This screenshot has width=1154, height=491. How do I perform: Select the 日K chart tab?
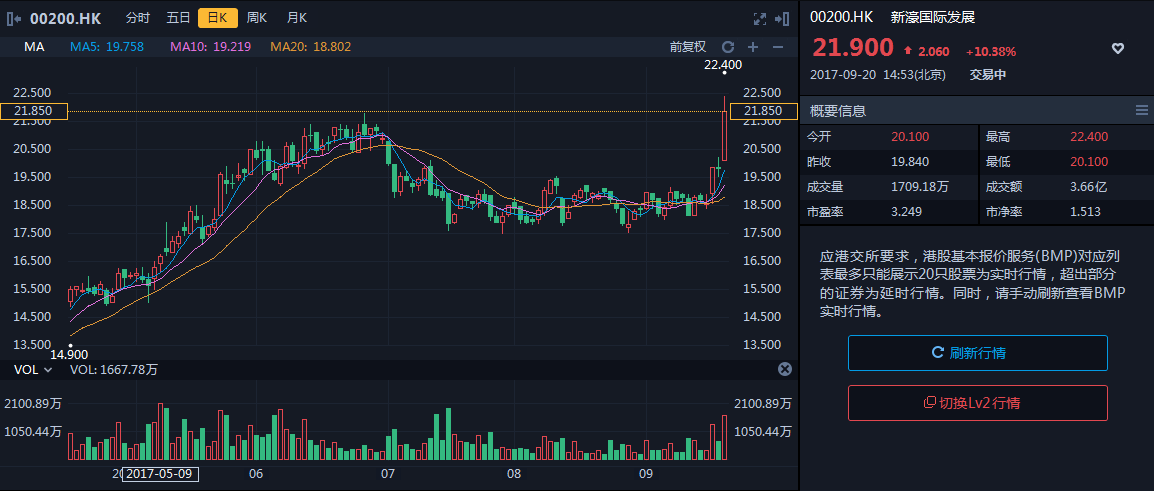tap(217, 18)
